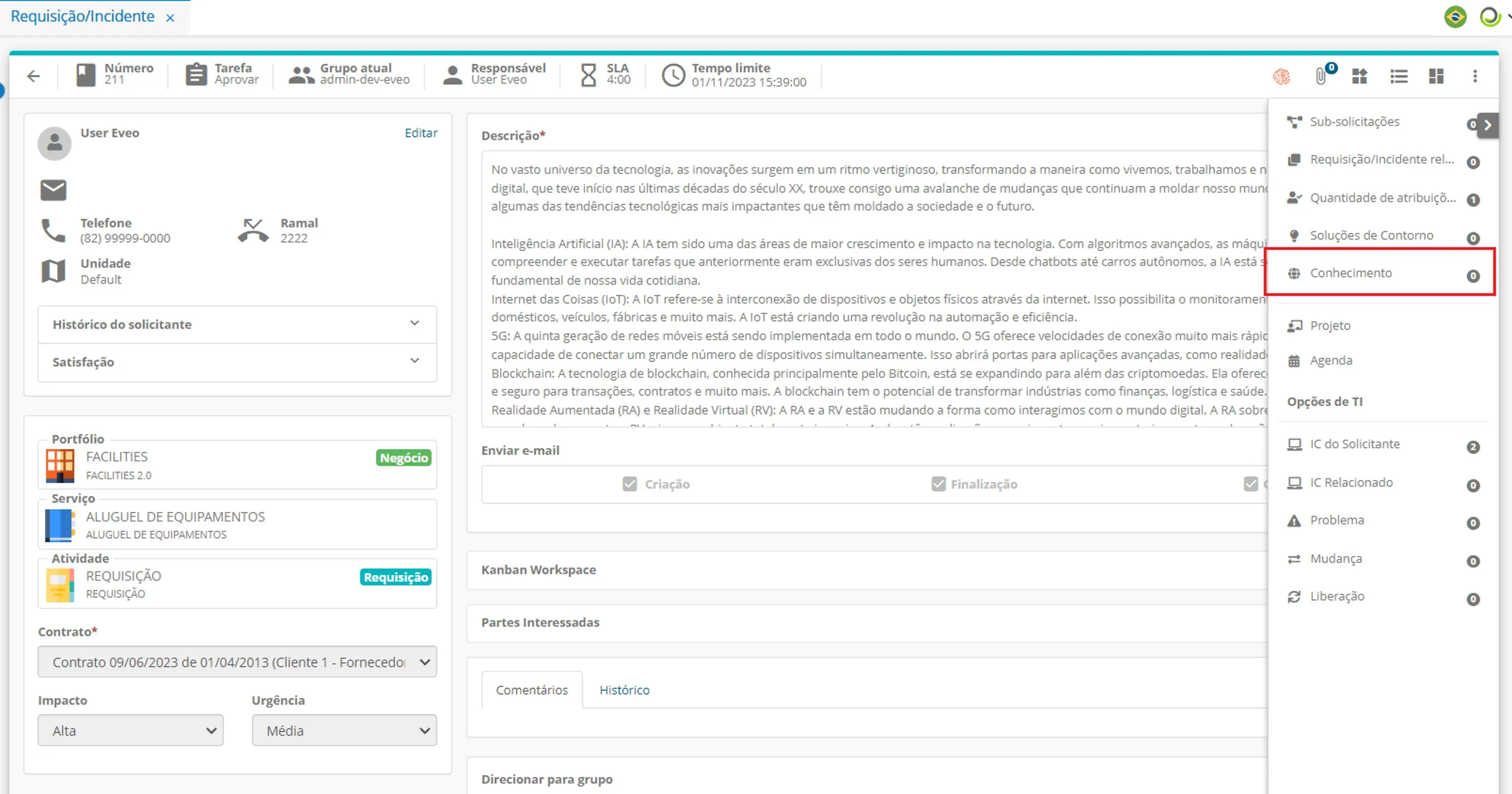Open the Contrato dropdown
1512x794 pixels.
(x=237, y=662)
